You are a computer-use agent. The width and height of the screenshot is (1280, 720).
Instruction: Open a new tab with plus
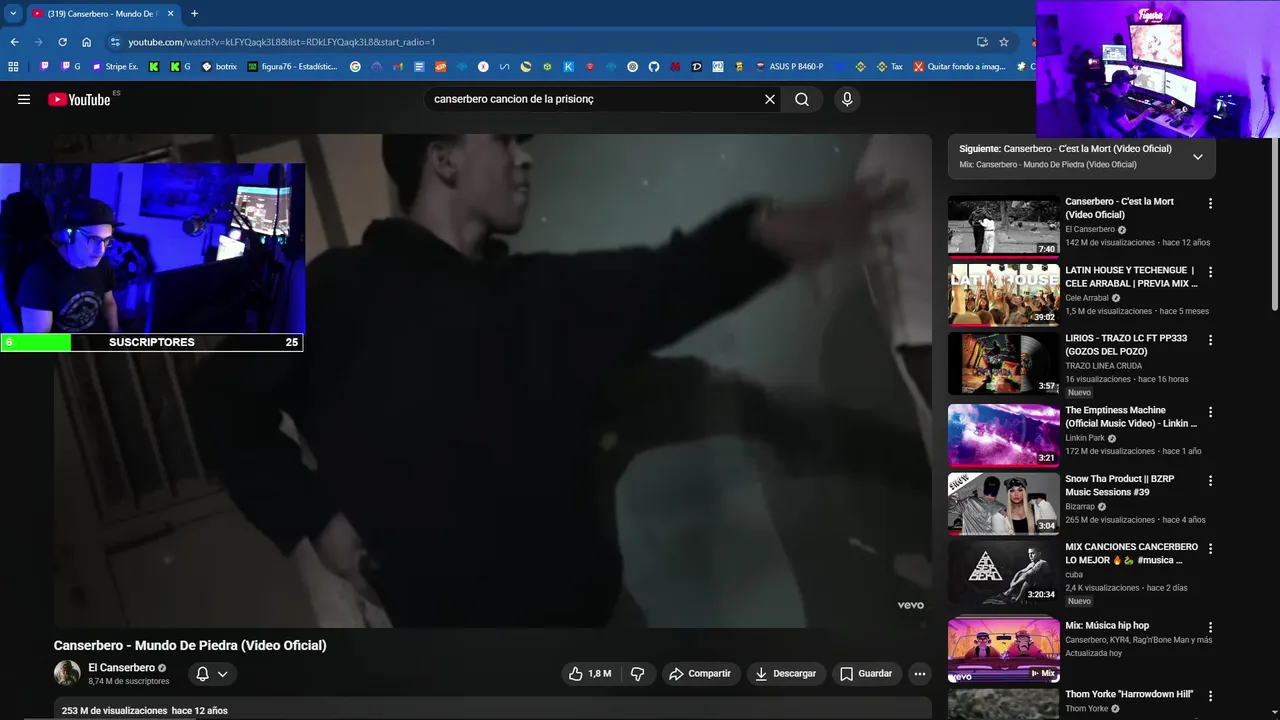194,13
